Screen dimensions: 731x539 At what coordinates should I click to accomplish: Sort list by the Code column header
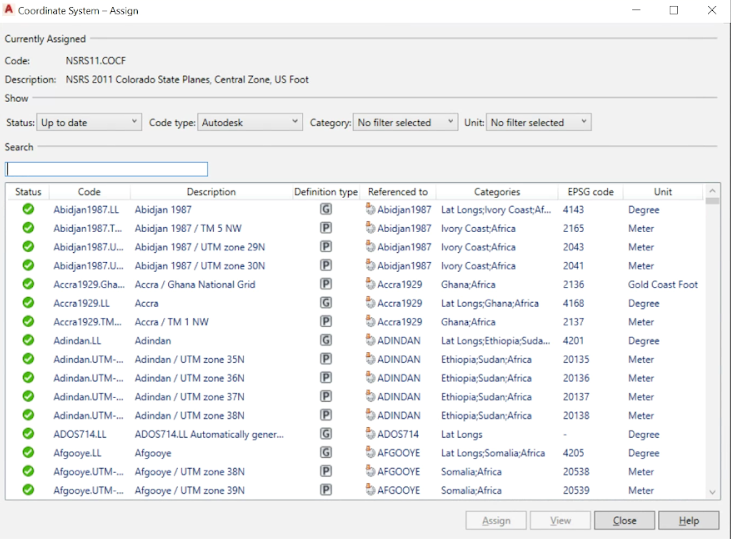pyautogui.click(x=89, y=192)
